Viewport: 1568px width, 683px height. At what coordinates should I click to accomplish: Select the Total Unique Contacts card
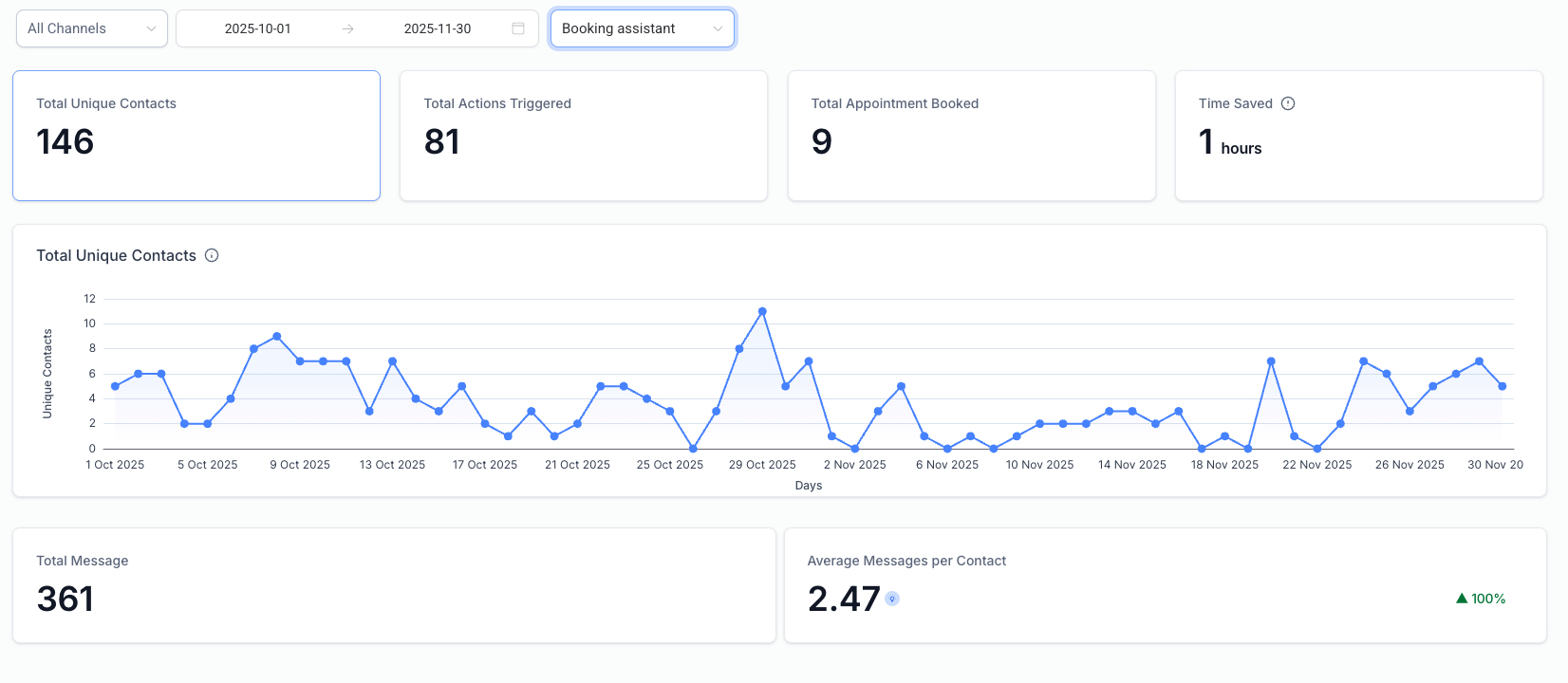pyautogui.click(x=196, y=136)
